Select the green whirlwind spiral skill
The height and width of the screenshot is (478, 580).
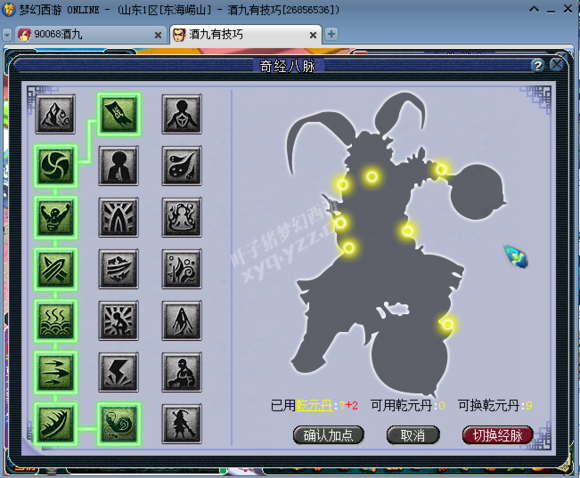point(55,166)
